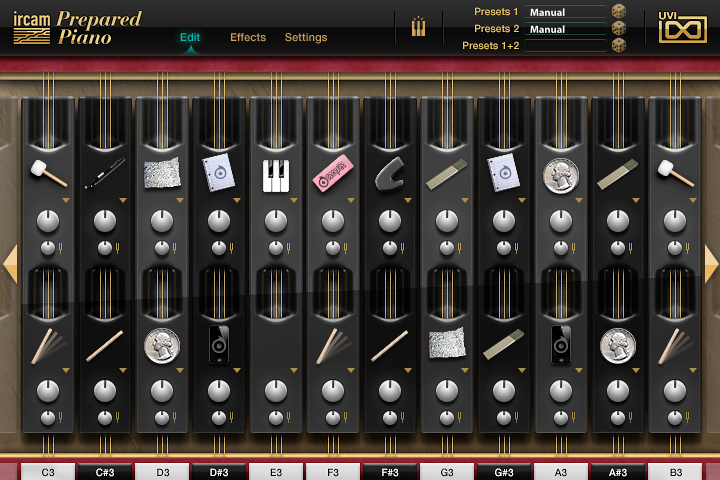Click the UVI logo
This screenshot has width=720, height=480.
(x=682, y=28)
